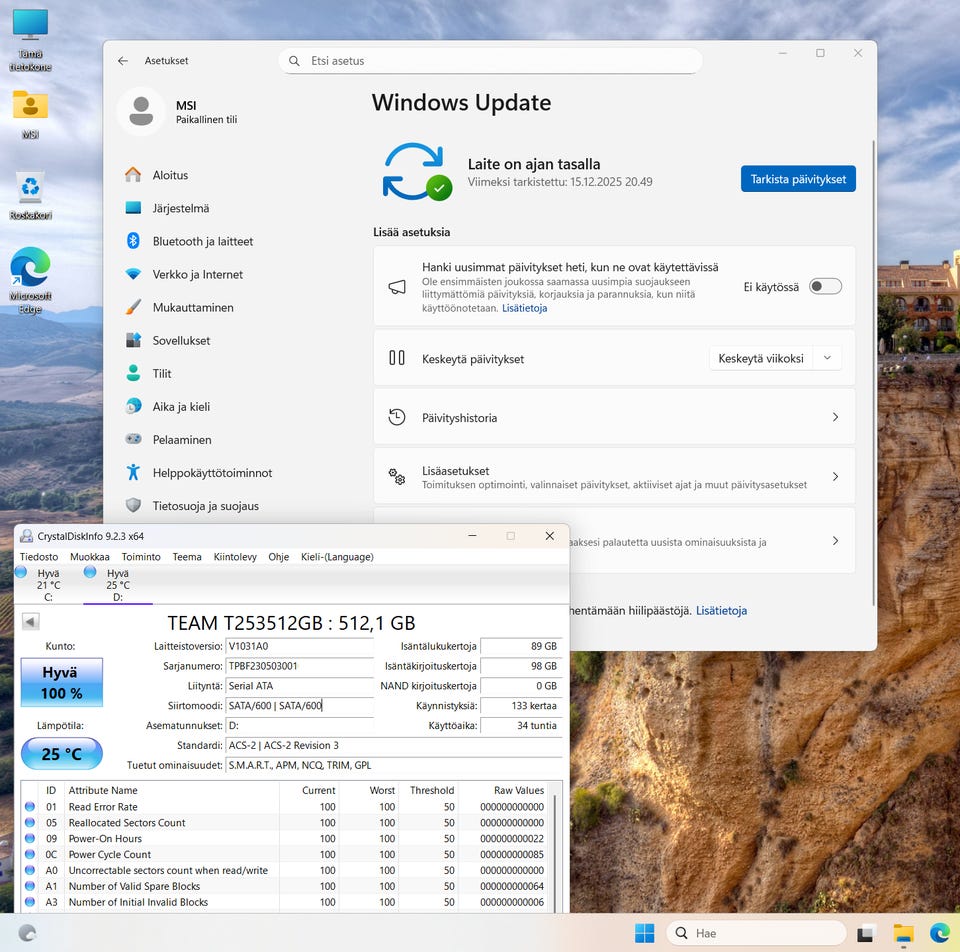Viewport: 960px width, 952px height.
Task: Click Keskeytä viikoksi pause button
Action: (761, 358)
